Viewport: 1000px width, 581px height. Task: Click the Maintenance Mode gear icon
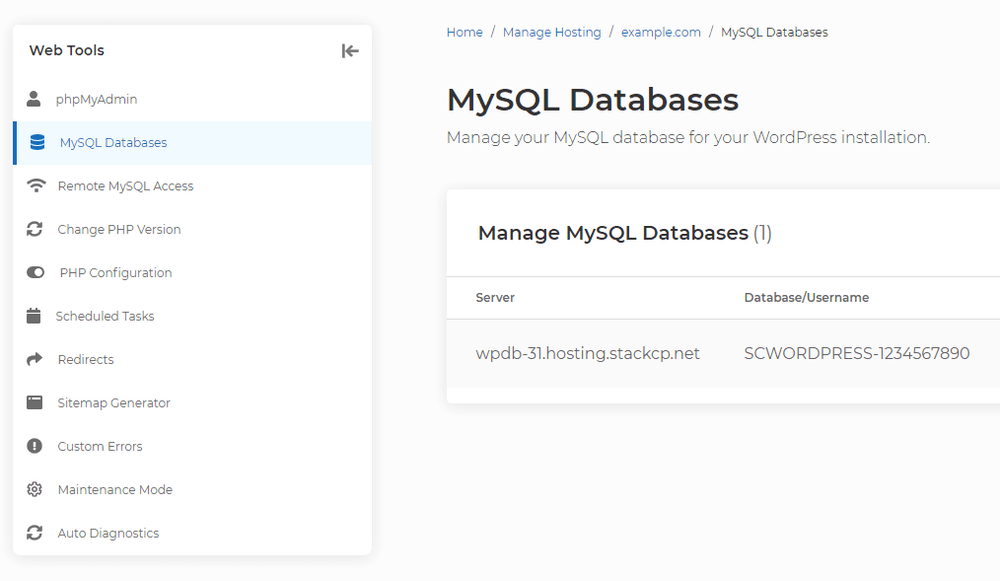35,490
